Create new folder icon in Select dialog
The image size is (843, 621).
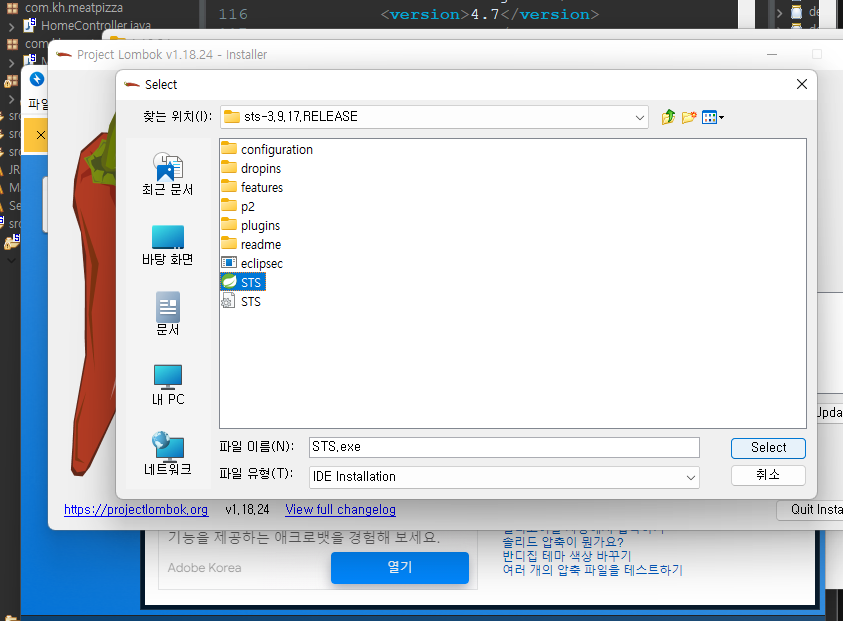[x=689, y=117]
